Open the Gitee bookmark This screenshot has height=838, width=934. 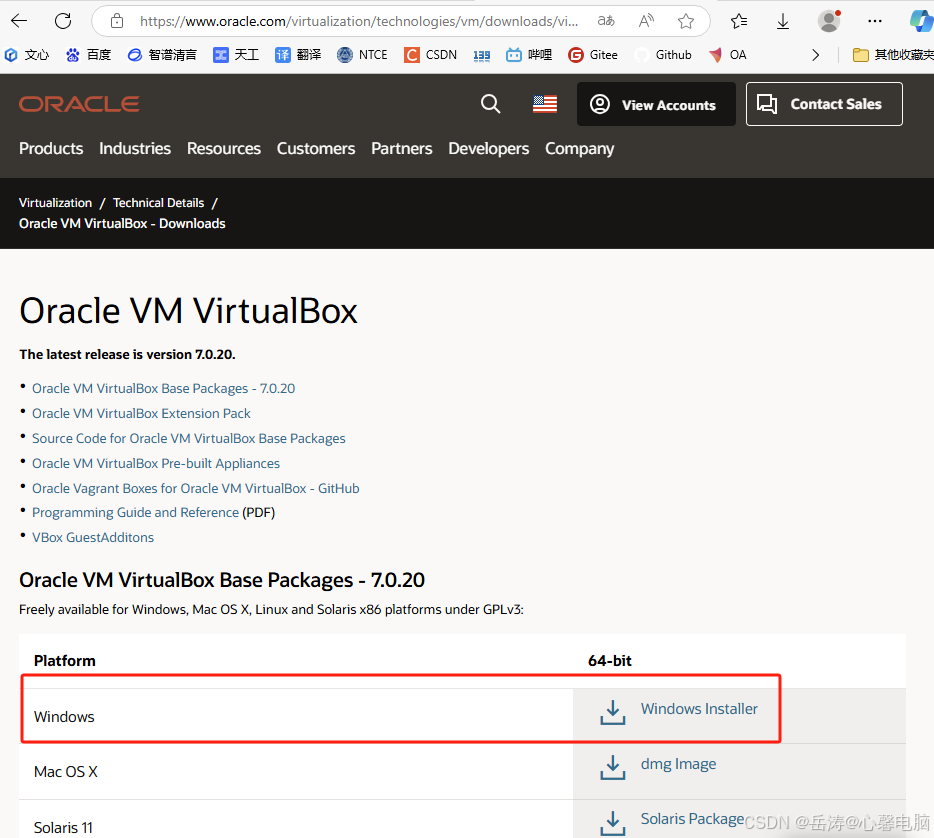point(593,55)
